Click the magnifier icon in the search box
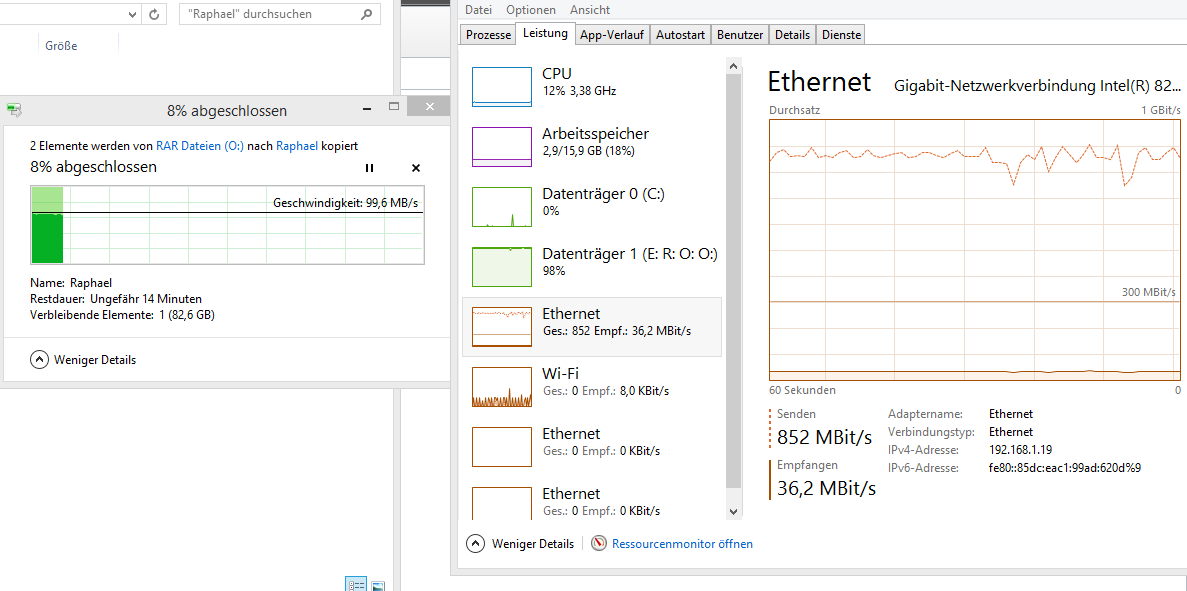1187x591 pixels. (367, 14)
